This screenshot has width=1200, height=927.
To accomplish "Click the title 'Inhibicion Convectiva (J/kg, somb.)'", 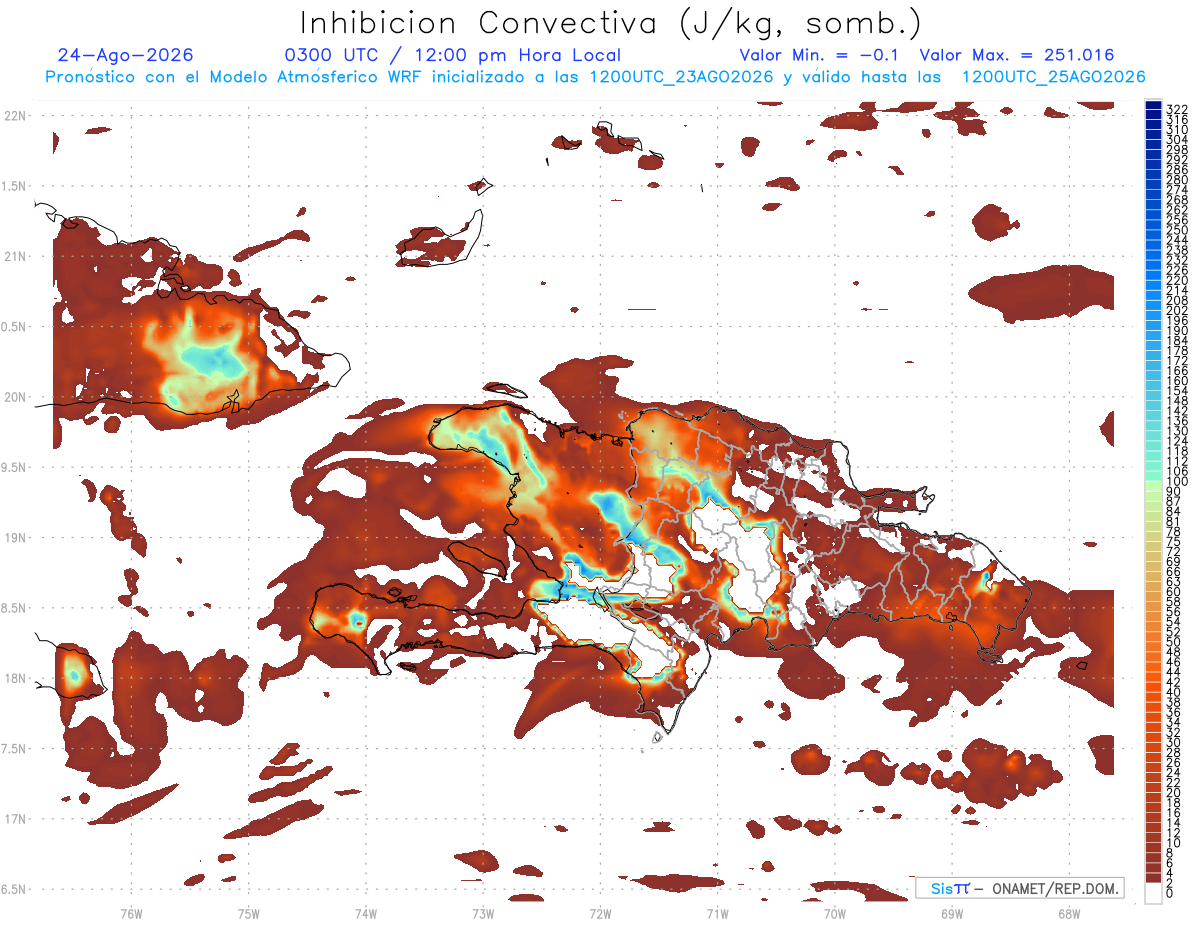I will (x=610, y=23).
